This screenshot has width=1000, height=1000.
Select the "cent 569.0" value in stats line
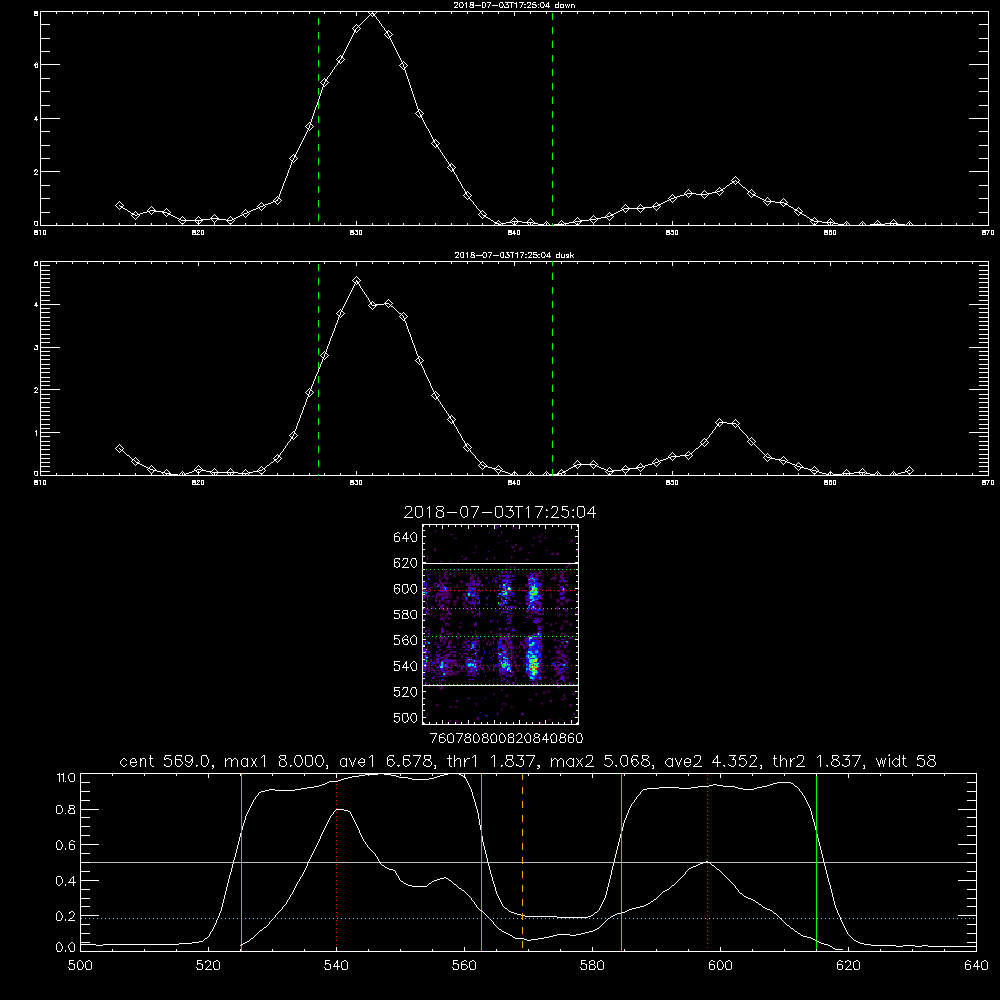(x=165, y=761)
